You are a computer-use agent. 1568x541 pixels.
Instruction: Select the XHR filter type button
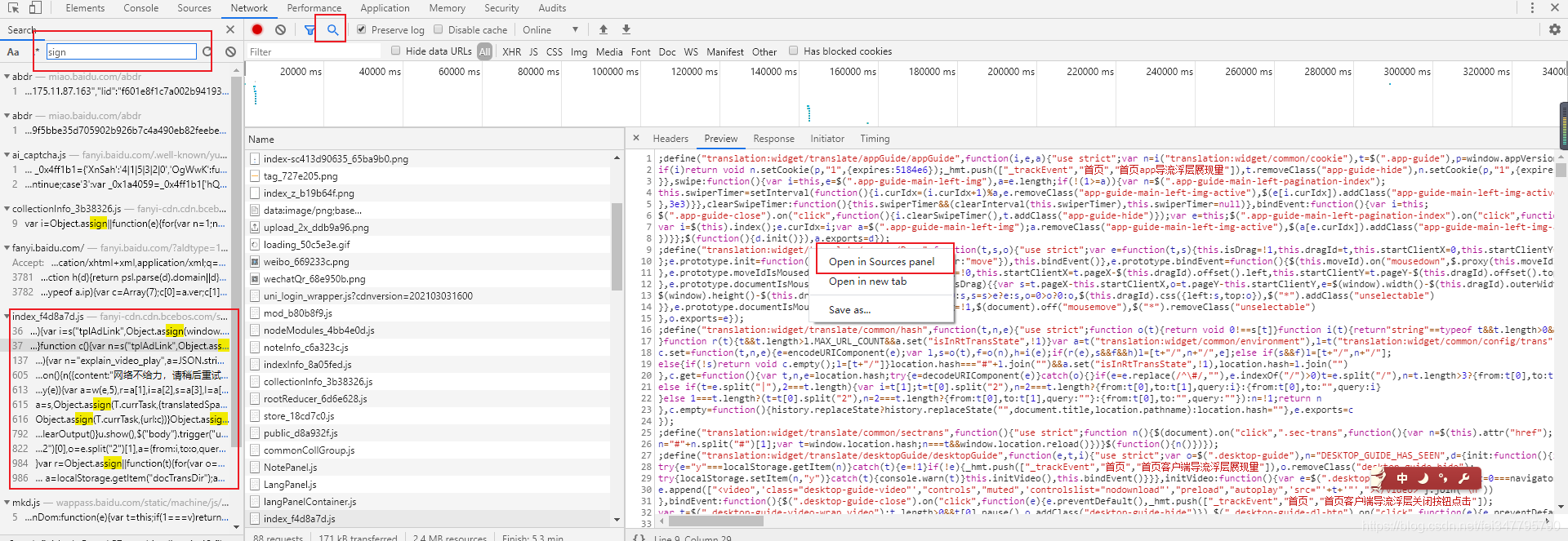[x=512, y=51]
